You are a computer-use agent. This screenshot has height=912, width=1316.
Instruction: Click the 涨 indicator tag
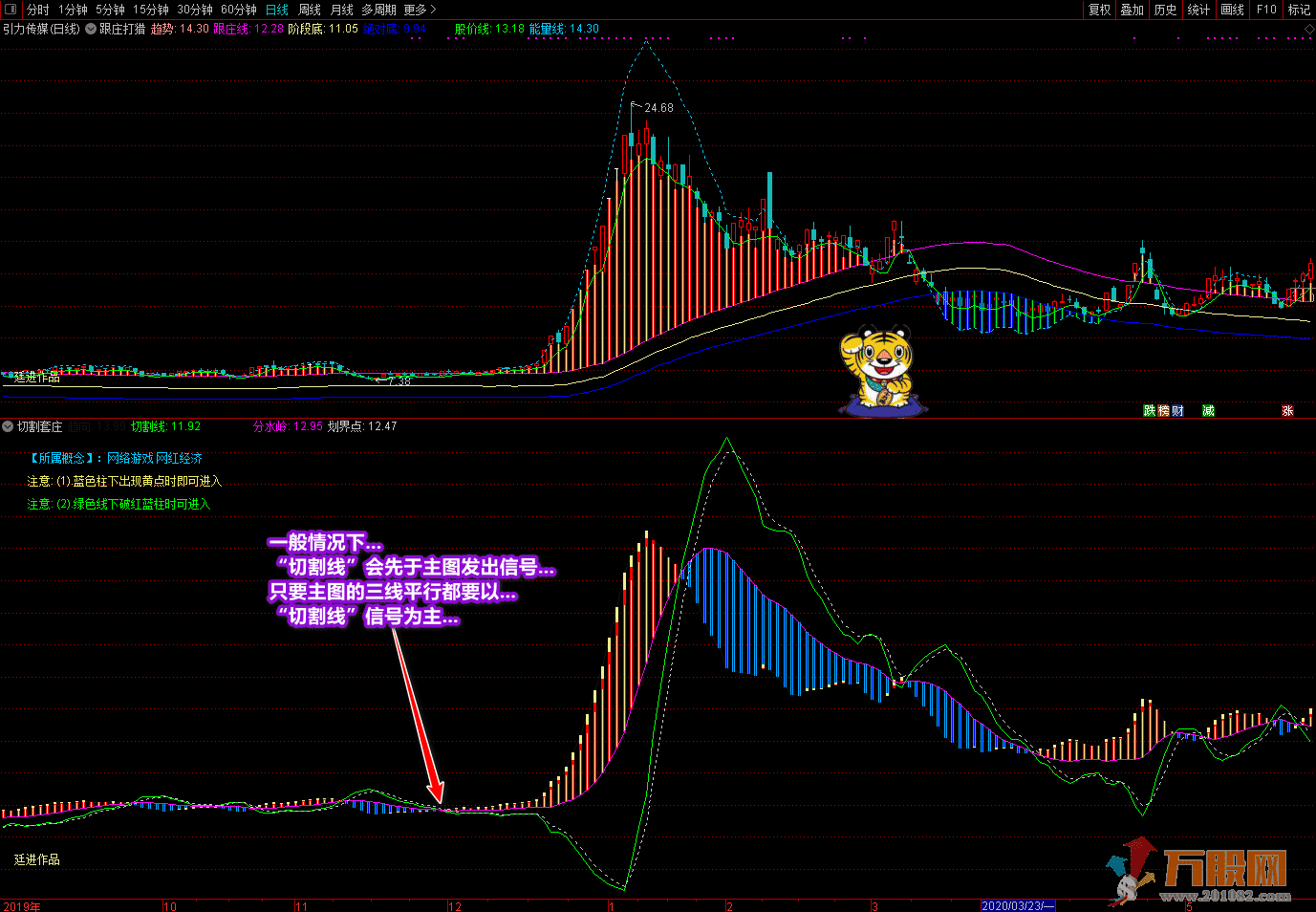point(1287,411)
